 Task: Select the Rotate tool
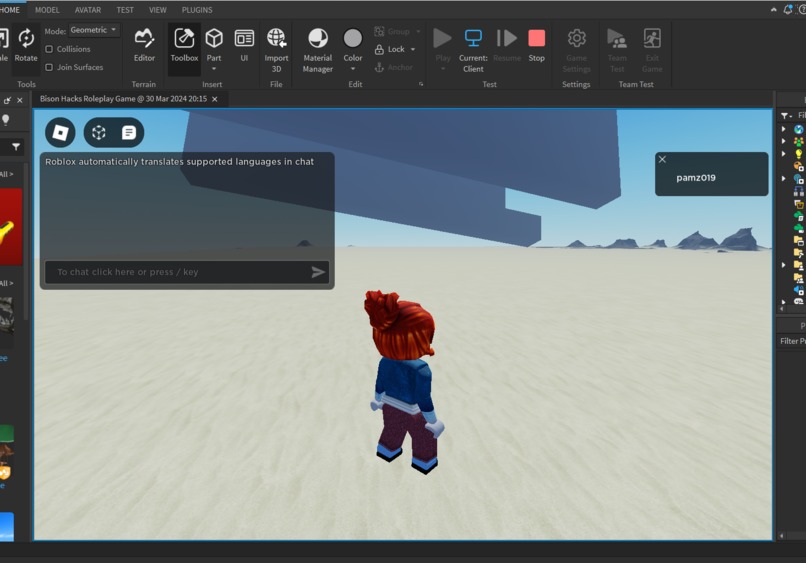click(26, 45)
